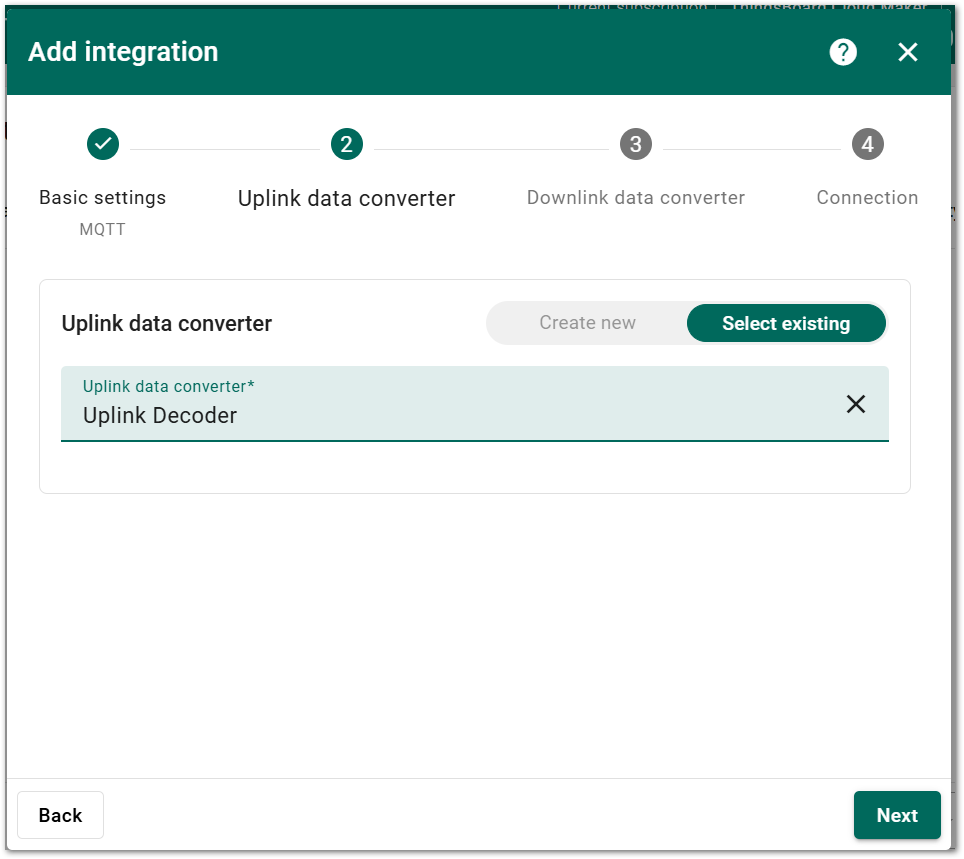Click the Basic settings completed checkmark icon
This screenshot has height=859, width=964.
[x=102, y=143]
